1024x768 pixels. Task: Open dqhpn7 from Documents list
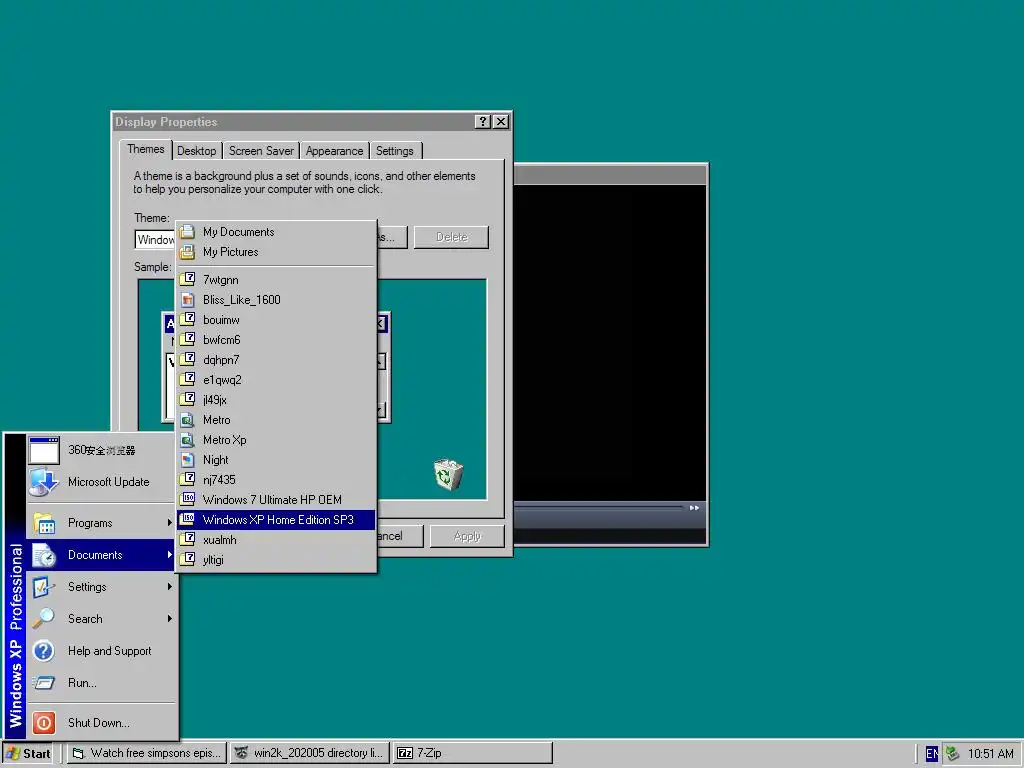point(276,360)
